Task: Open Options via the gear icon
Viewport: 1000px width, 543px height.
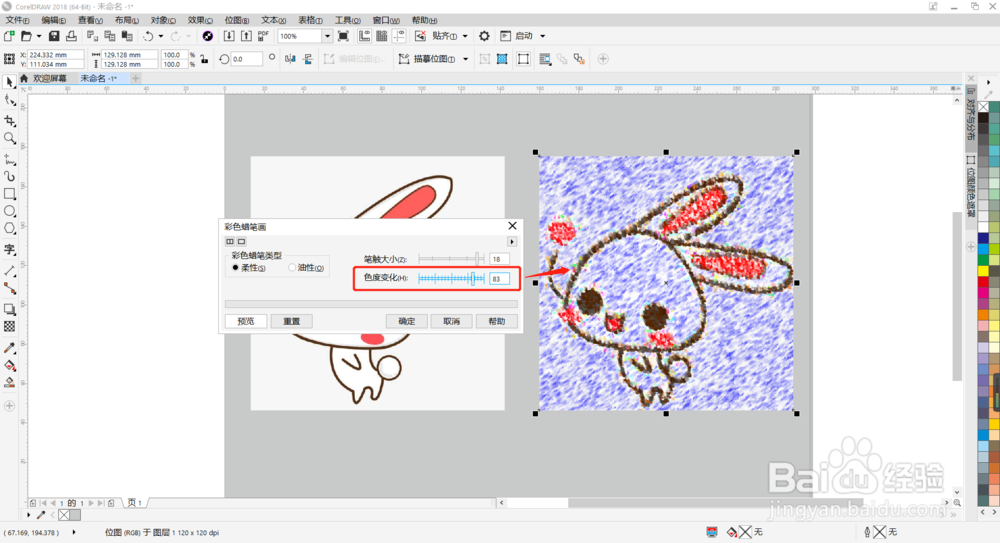Action: pos(485,36)
